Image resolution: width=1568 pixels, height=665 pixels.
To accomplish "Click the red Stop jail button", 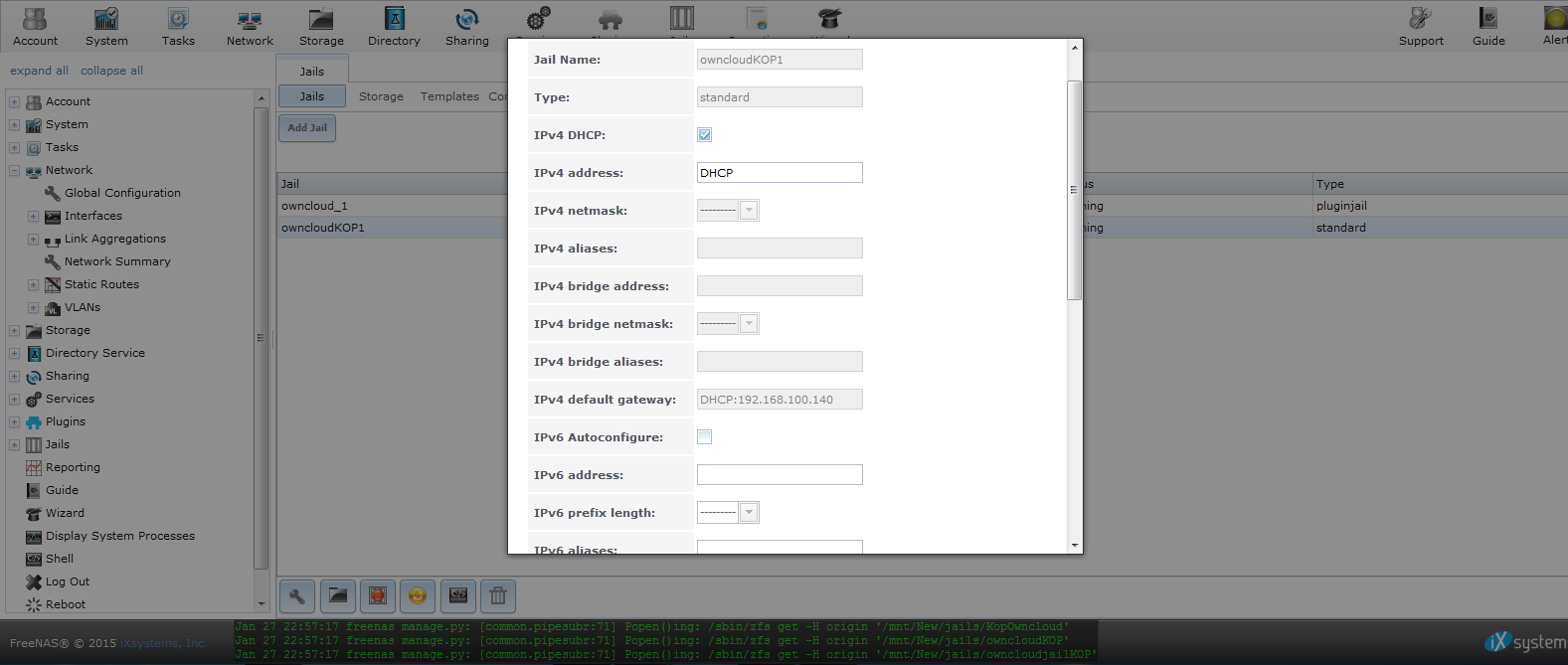I will (378, 595).
